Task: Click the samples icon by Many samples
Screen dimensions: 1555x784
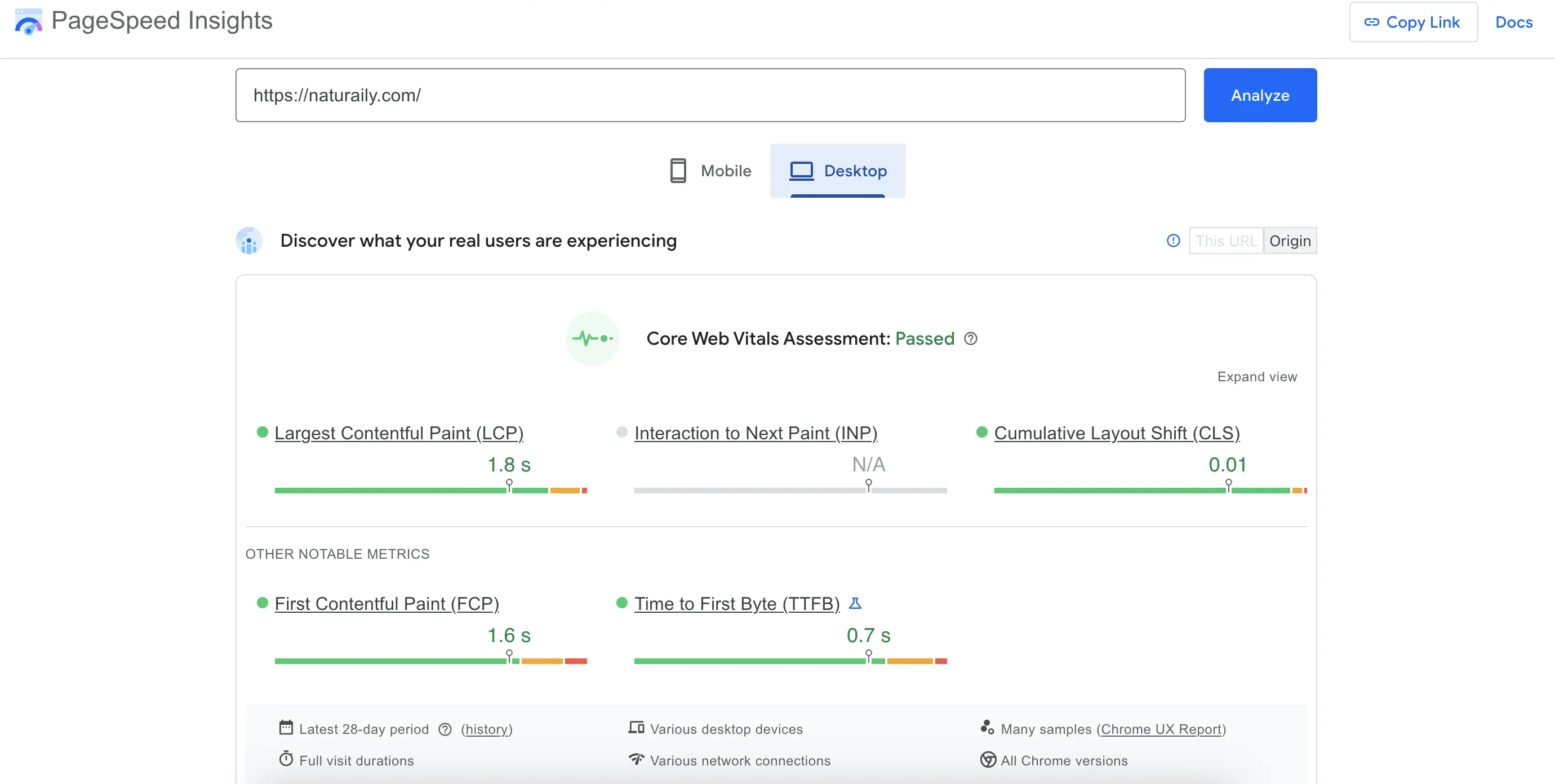Action: 987,728
